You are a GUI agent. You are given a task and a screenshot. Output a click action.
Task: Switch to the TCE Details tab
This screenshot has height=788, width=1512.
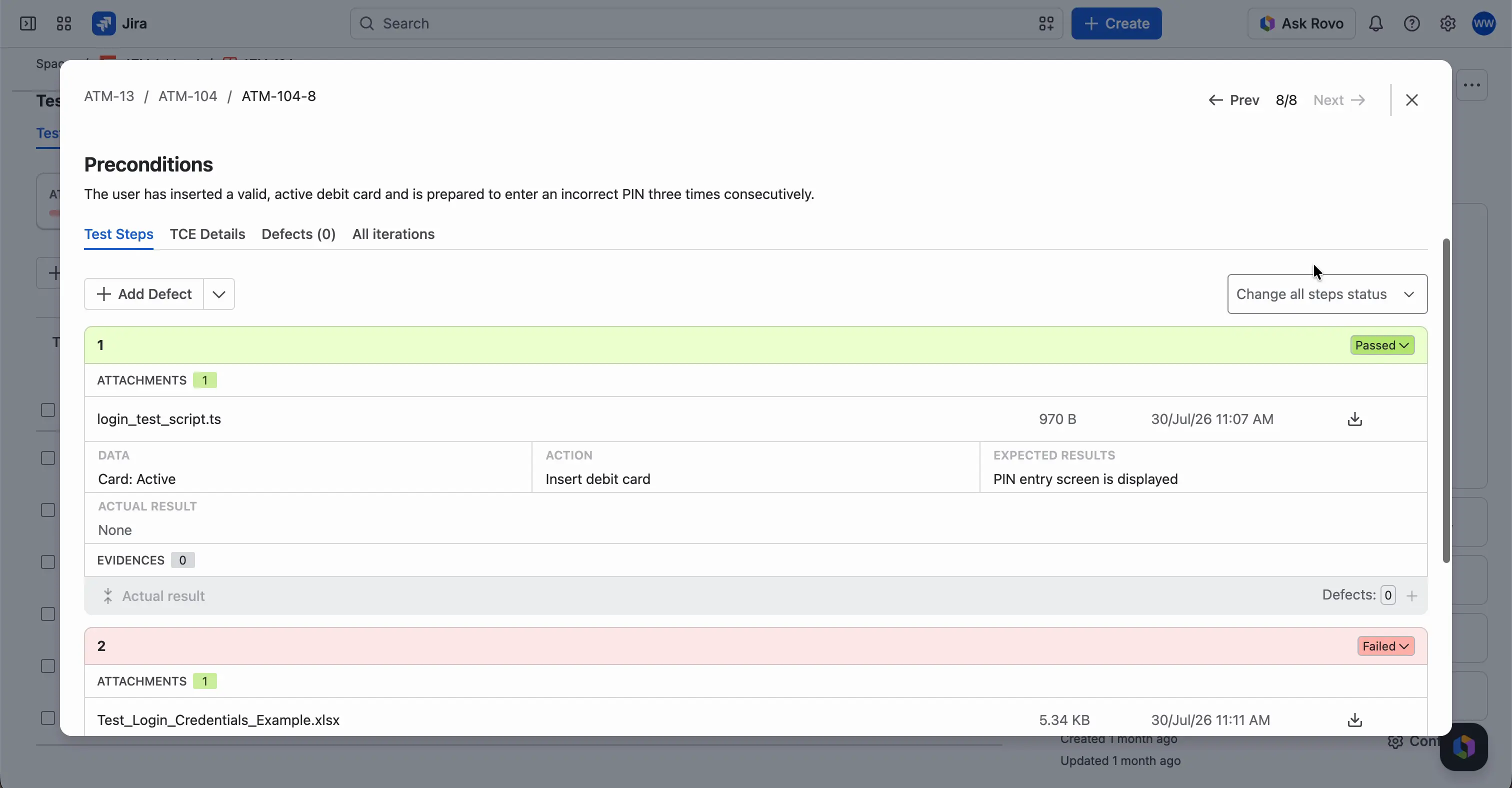coord(207,234)
